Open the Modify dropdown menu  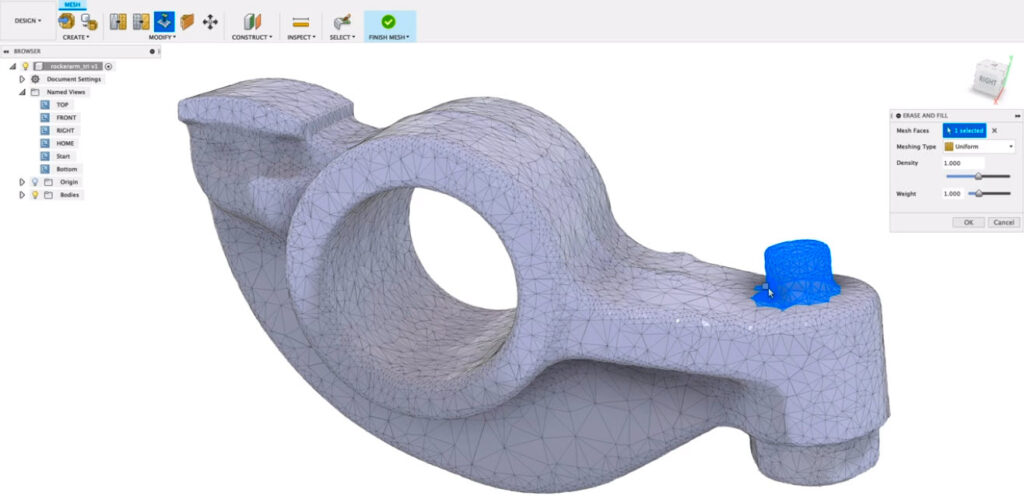click(163, 37)
